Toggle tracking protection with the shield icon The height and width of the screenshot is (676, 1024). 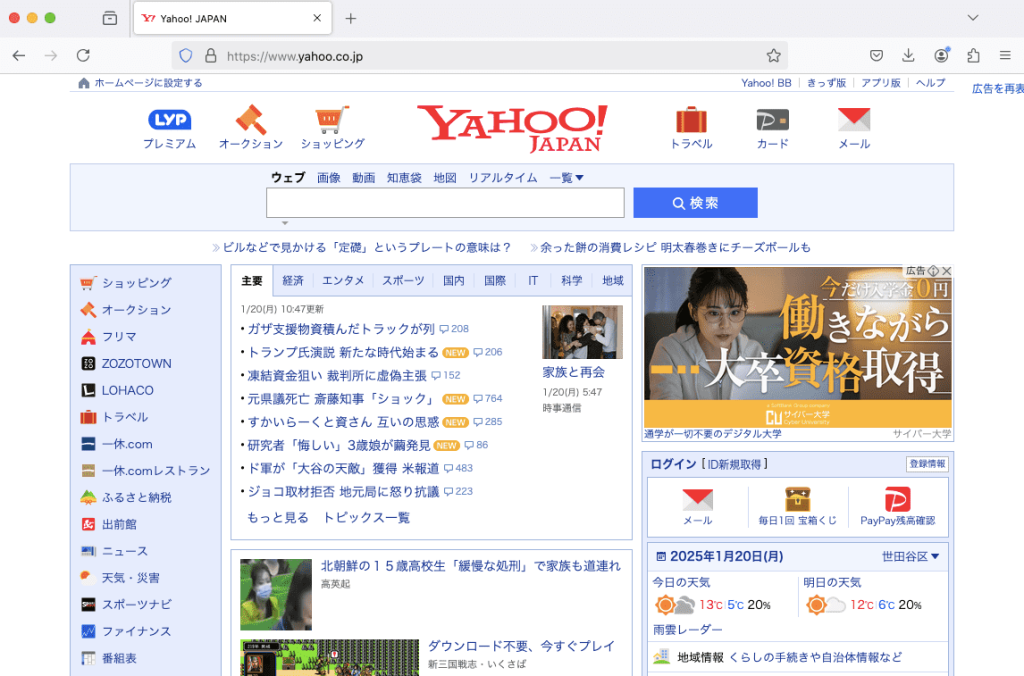click(186, 55)
